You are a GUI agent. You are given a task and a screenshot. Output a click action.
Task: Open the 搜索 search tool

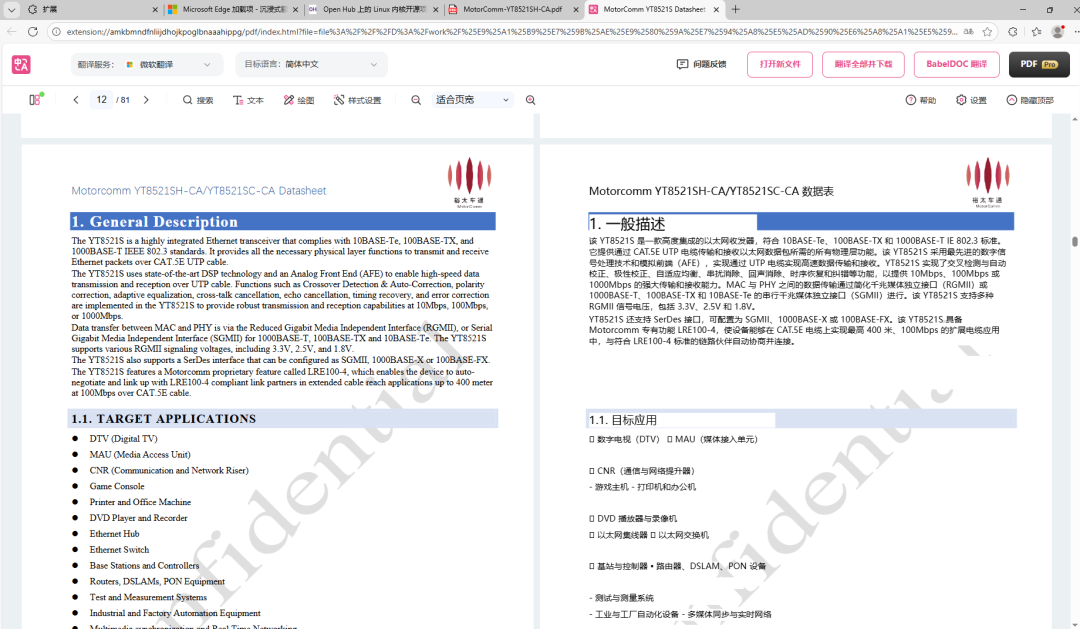198,100
